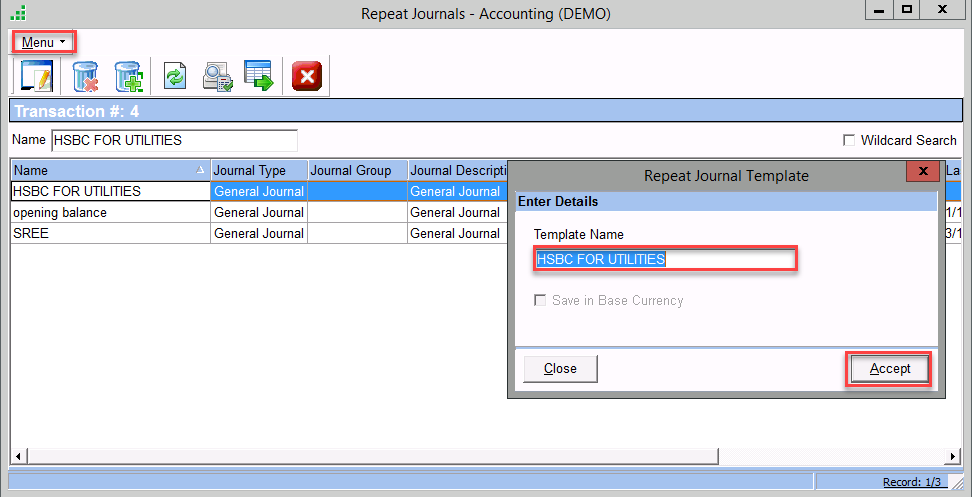Open the print preview icon
972x497 pixels.
[x=217, y=77]
